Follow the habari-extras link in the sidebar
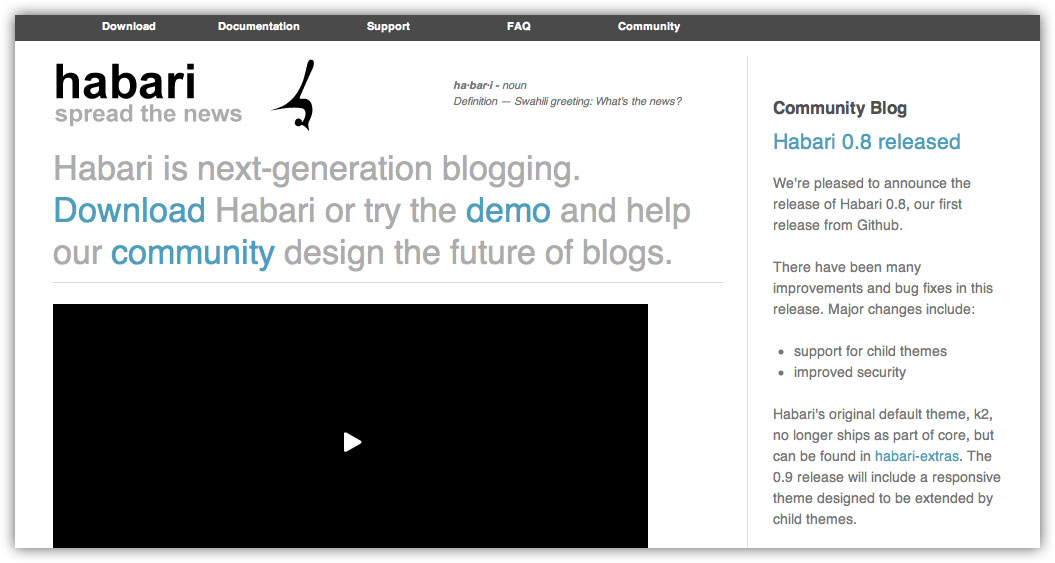Image resolution: width=1055 pixels, height=563 pixels. pos(916,456)
